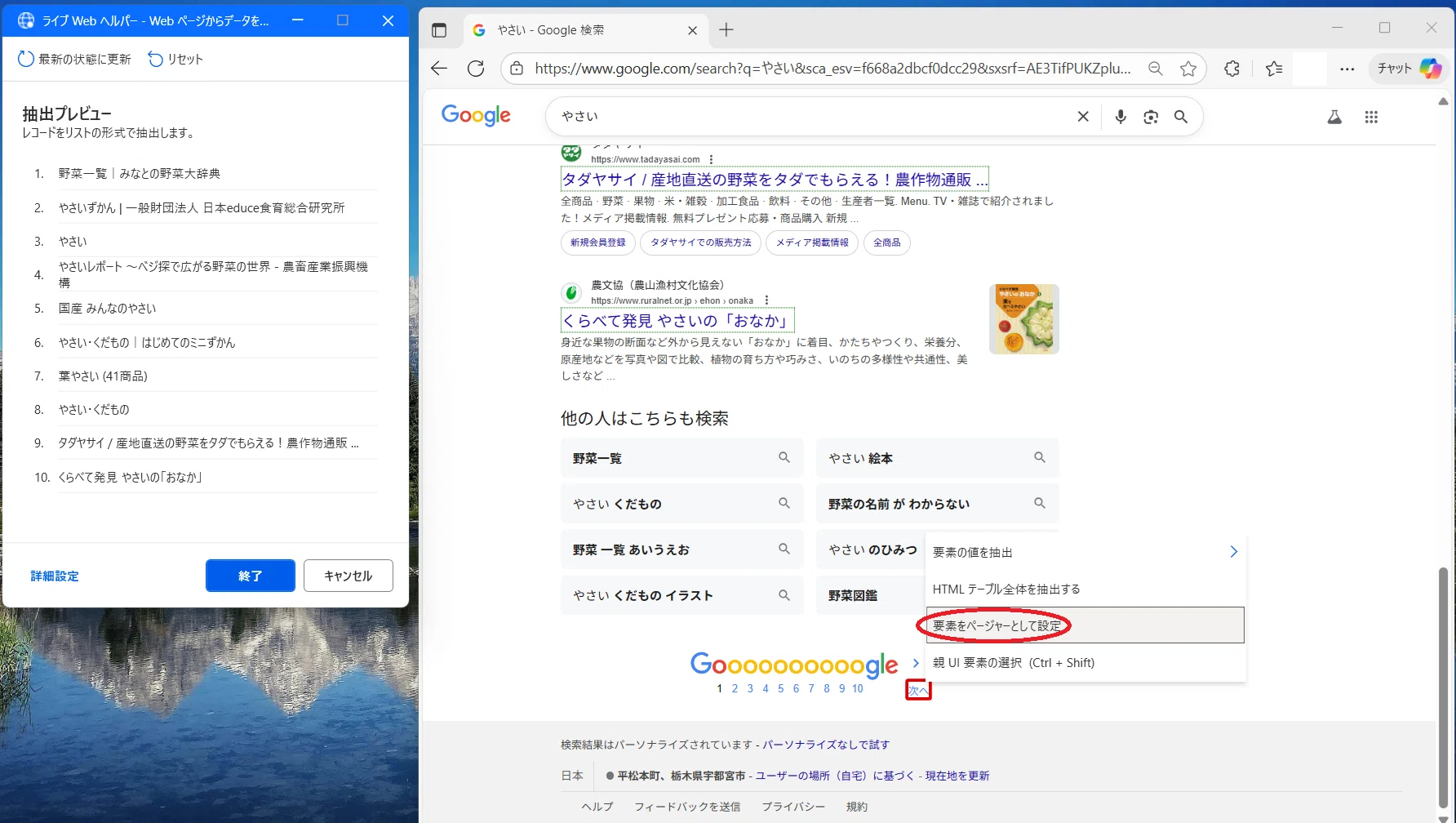The image size is (1456, 823).
Task: Search related query 野菜一覧
Action: click(x=682, y=458)
